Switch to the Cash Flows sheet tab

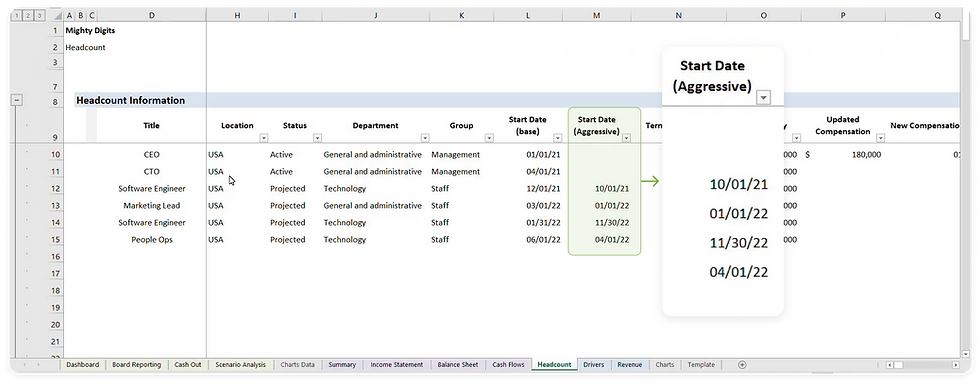[508, 365]
